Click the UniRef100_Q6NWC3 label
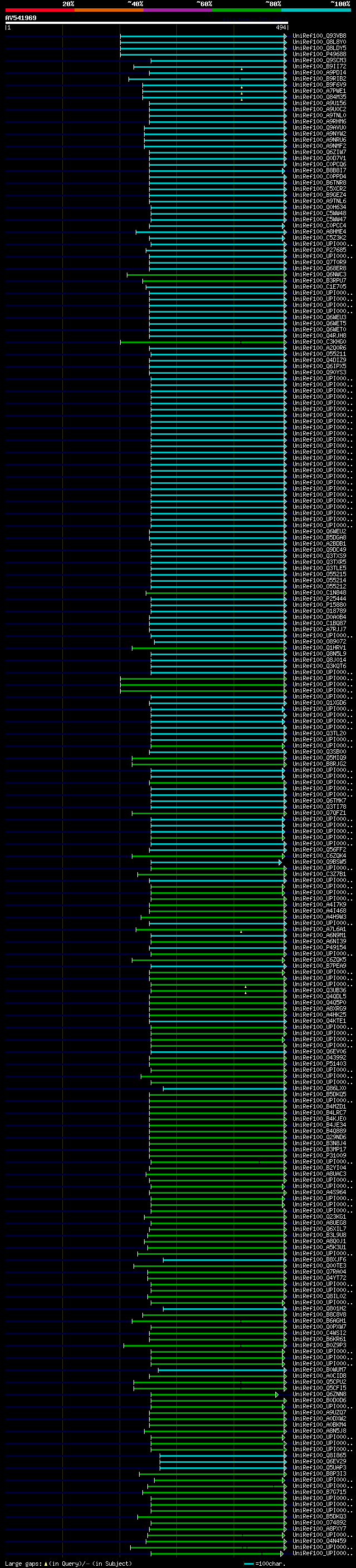Image resolution: width=356 pixels, height=1568 pixels. [319, 275]
